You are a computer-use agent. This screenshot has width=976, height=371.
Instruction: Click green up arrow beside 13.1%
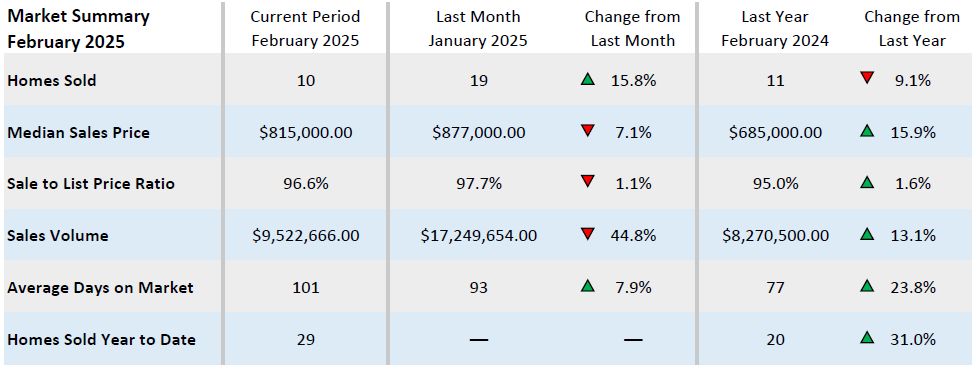(866, 235)
